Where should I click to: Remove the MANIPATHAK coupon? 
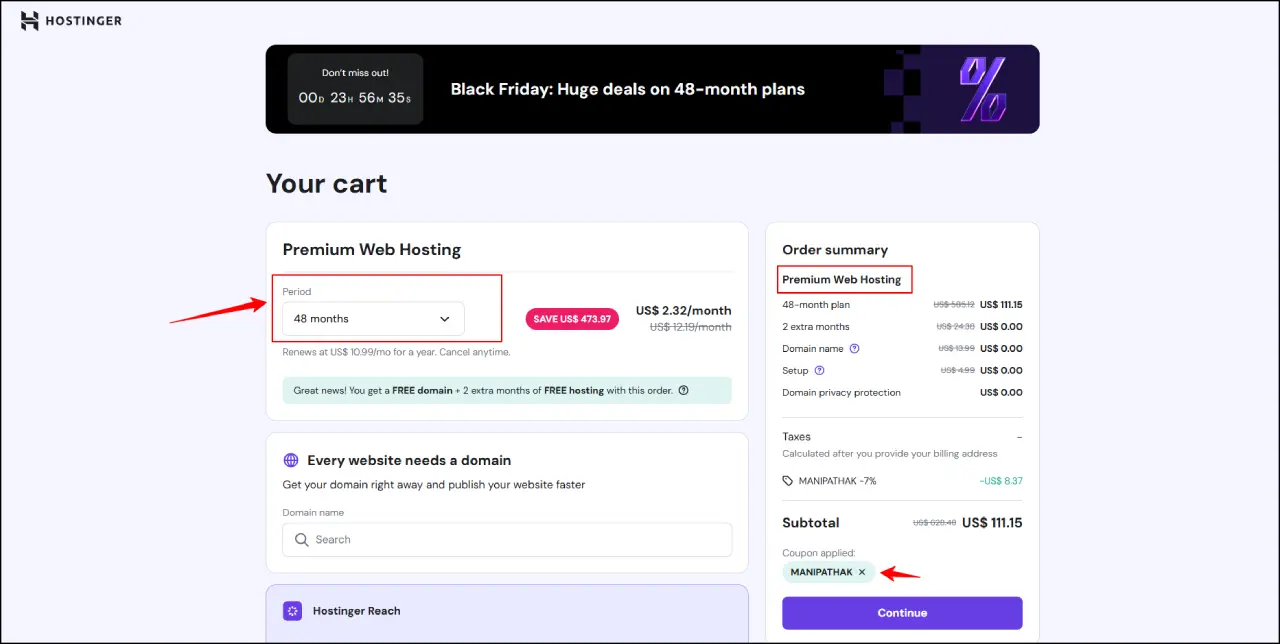coord(862,572)
